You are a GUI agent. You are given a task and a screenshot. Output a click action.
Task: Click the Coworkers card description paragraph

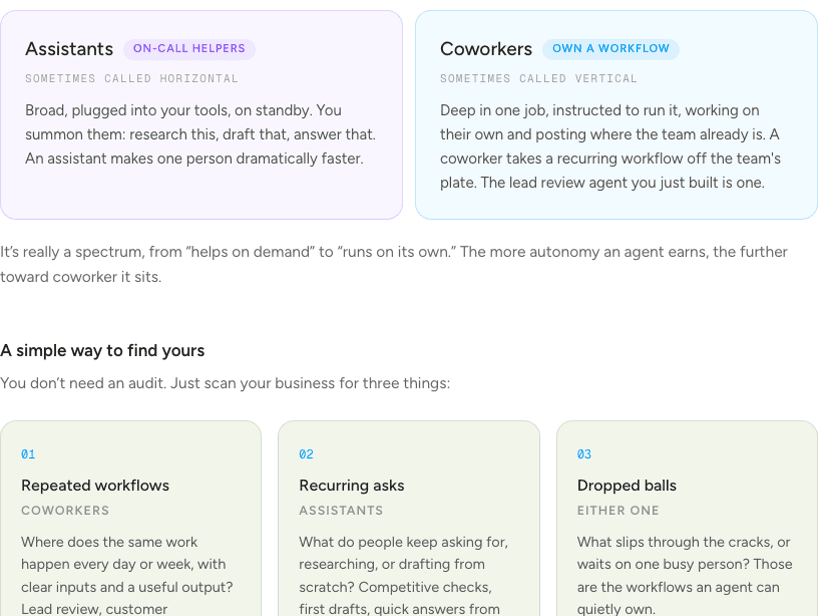(610, 146)
